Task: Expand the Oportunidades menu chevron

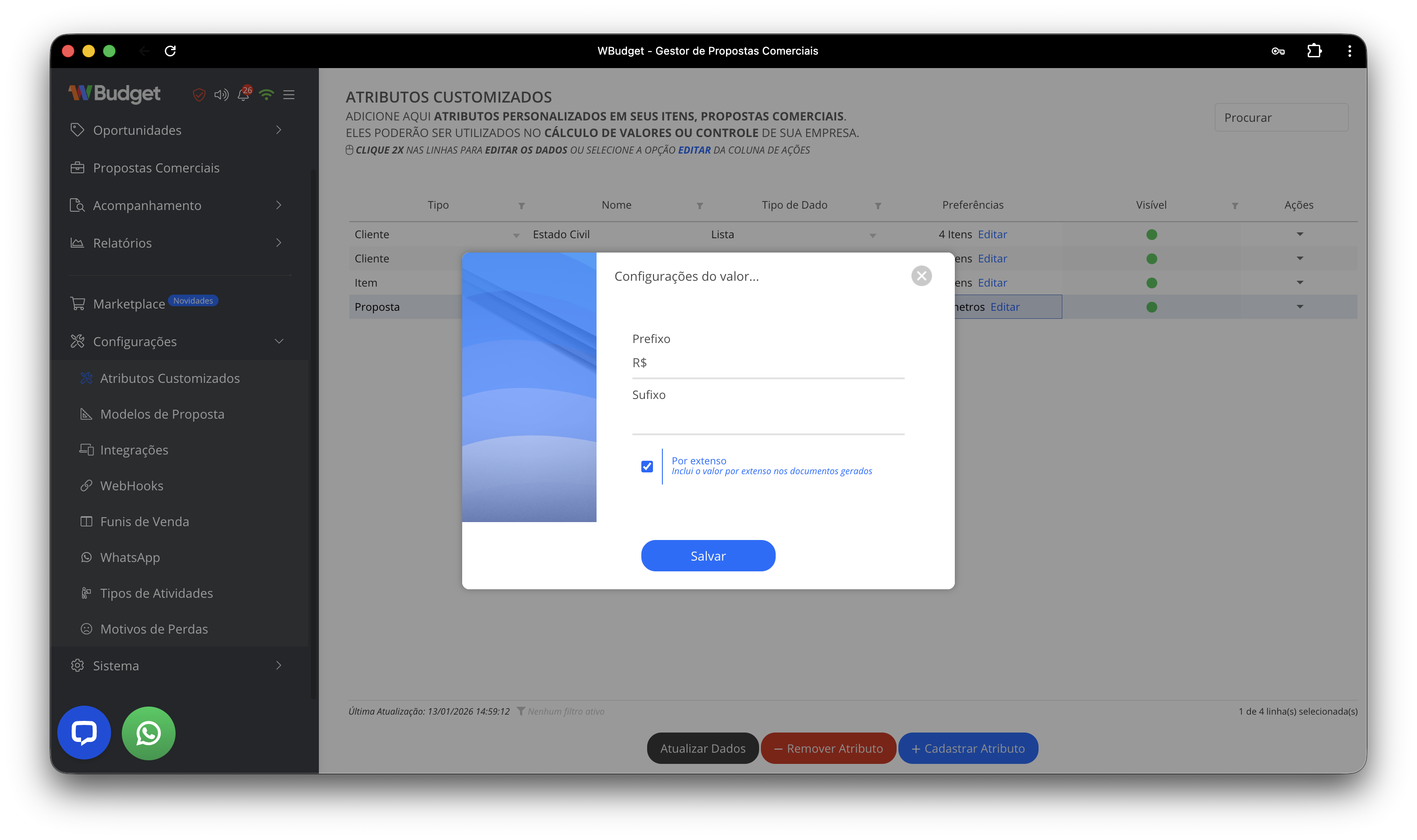Action: tap(279, 130)
